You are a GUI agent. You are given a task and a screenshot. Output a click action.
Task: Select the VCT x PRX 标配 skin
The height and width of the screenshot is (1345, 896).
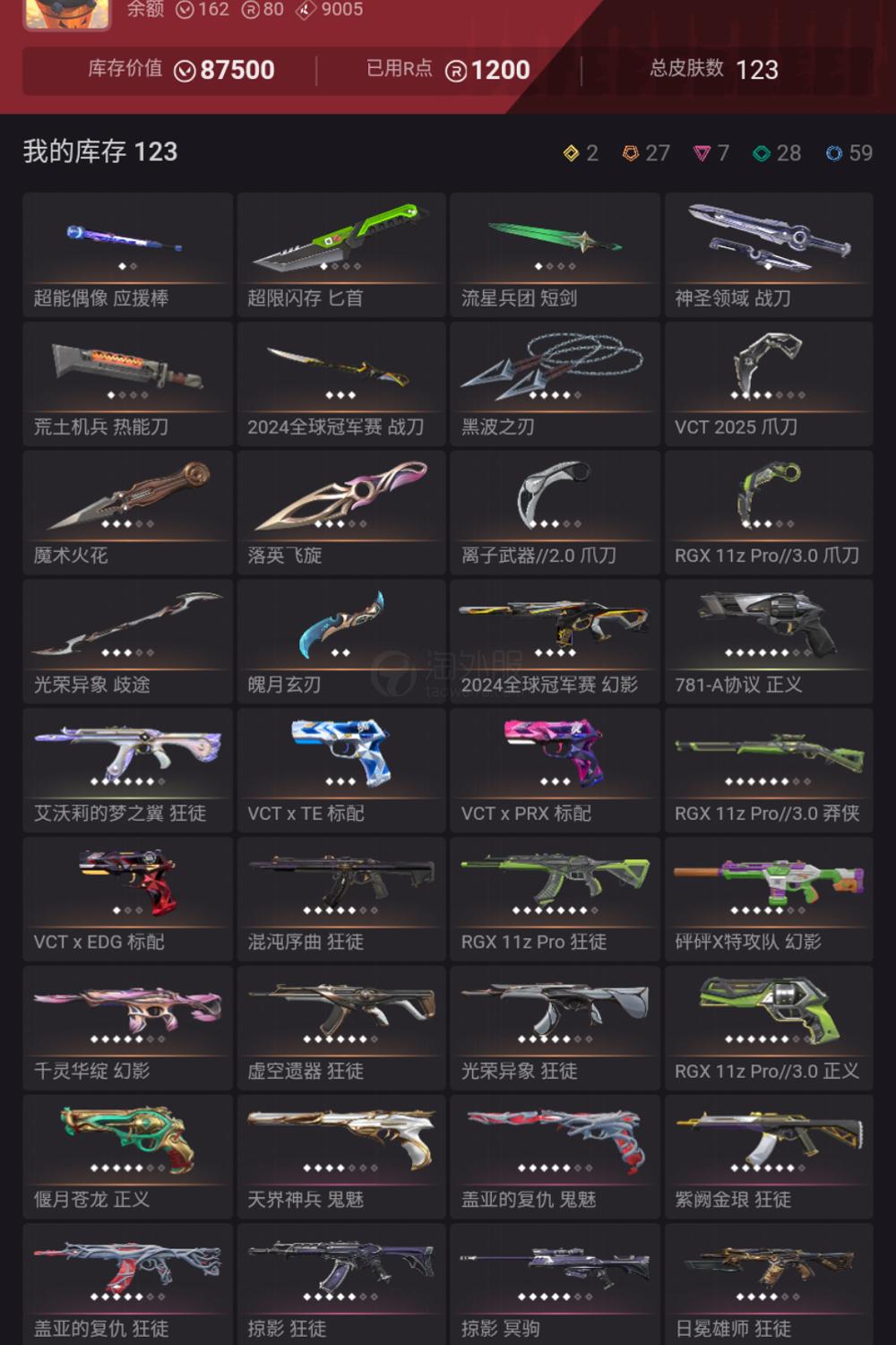[x=555, y=770]
